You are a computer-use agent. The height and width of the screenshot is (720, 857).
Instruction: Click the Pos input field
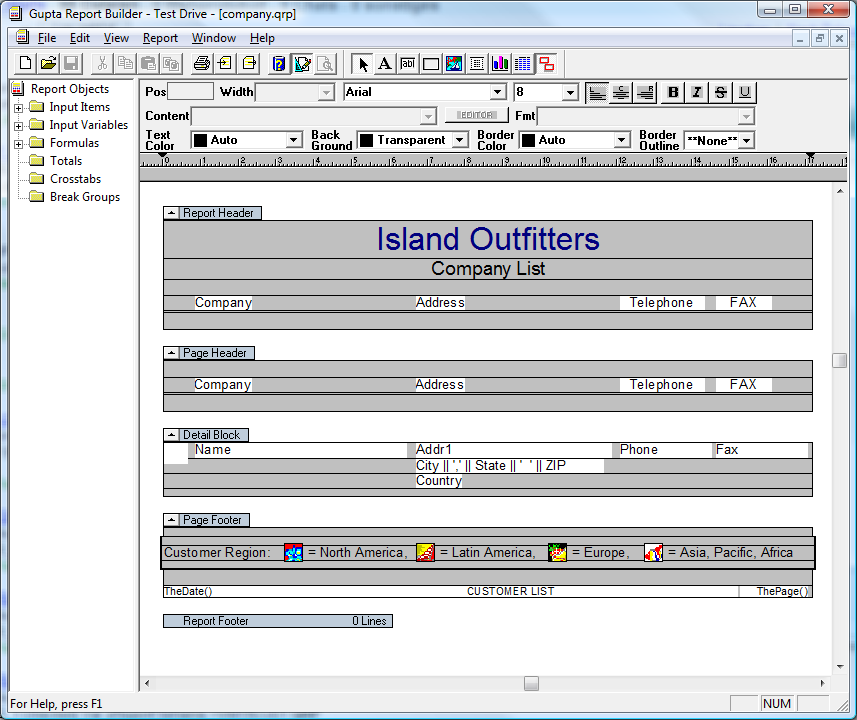190,91
